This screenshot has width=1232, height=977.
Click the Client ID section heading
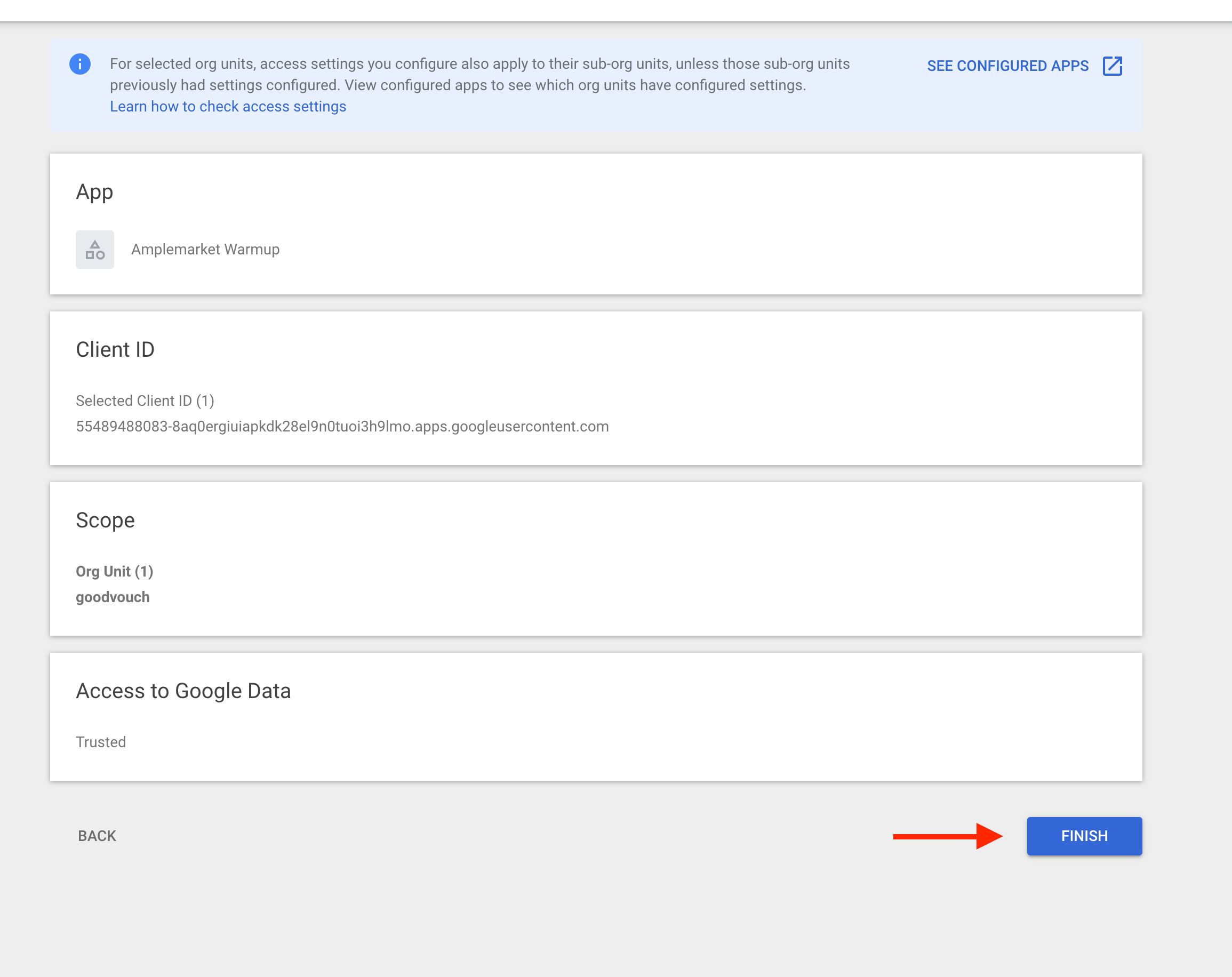click(x=115, y=350)
